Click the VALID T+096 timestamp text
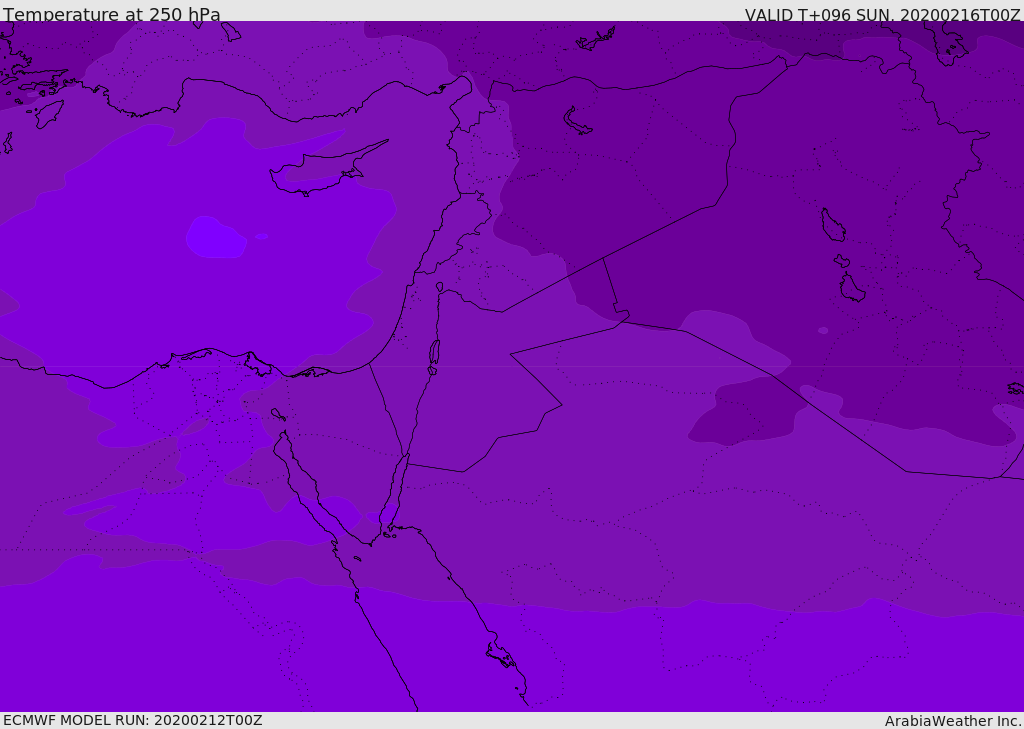This screenshot has width=1024, height=729. (x=882, y=14)
